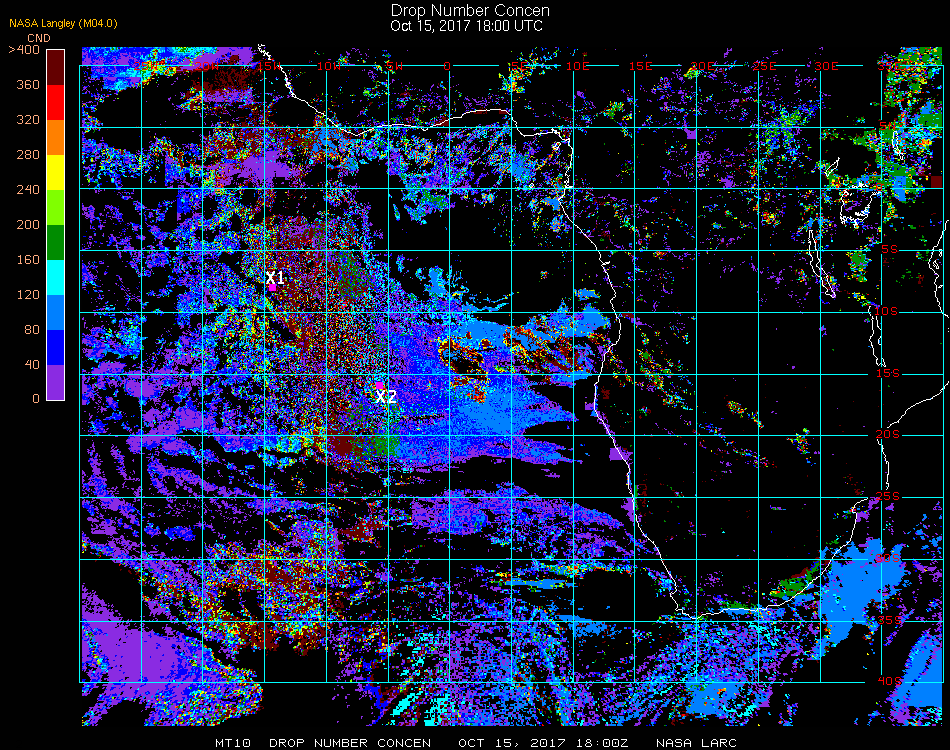Click the '240' scale label
The height and width of the screenshot is (750, 950).
coord(28,190)
